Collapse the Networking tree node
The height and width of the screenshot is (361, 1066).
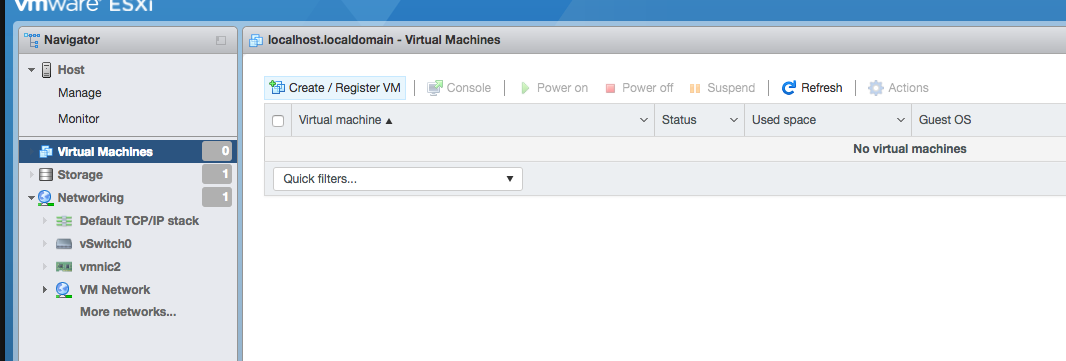tap(31, 199)
